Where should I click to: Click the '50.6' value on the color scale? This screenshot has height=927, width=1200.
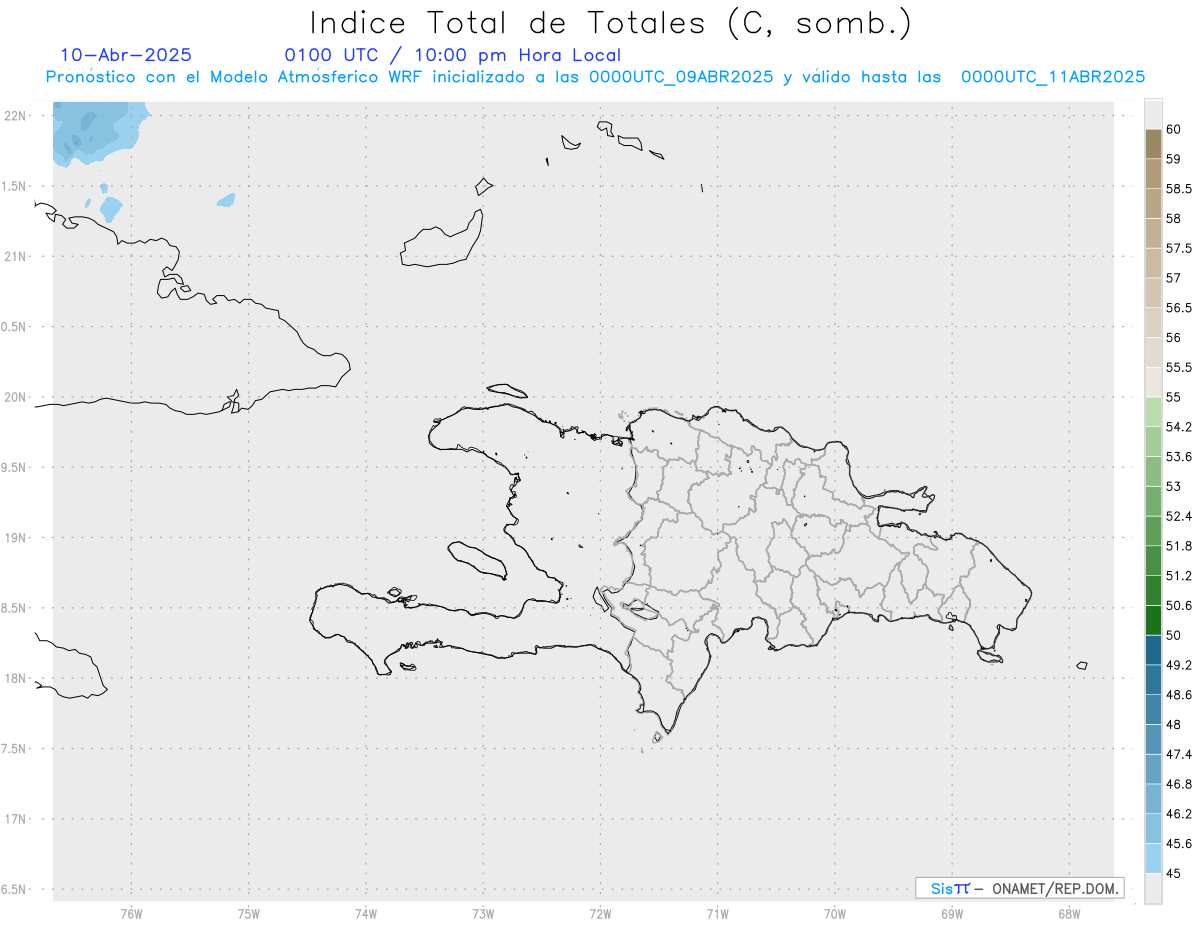(x=1178, y=606)
